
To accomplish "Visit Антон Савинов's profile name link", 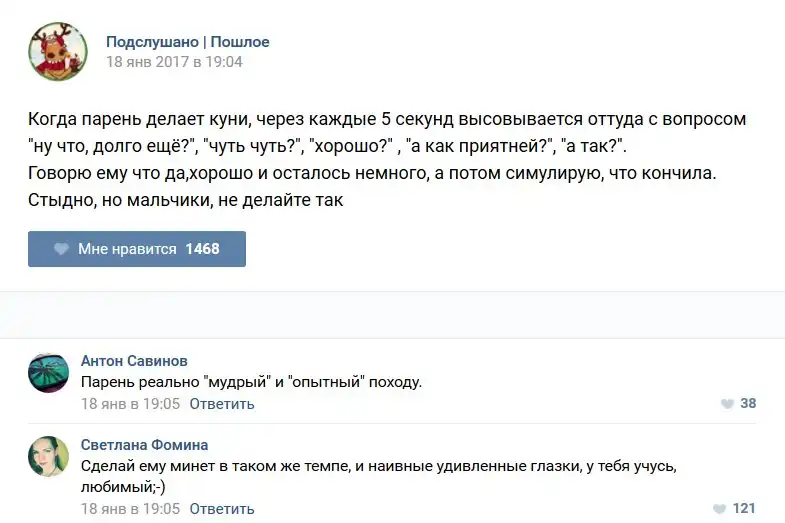I will (133, 361).
